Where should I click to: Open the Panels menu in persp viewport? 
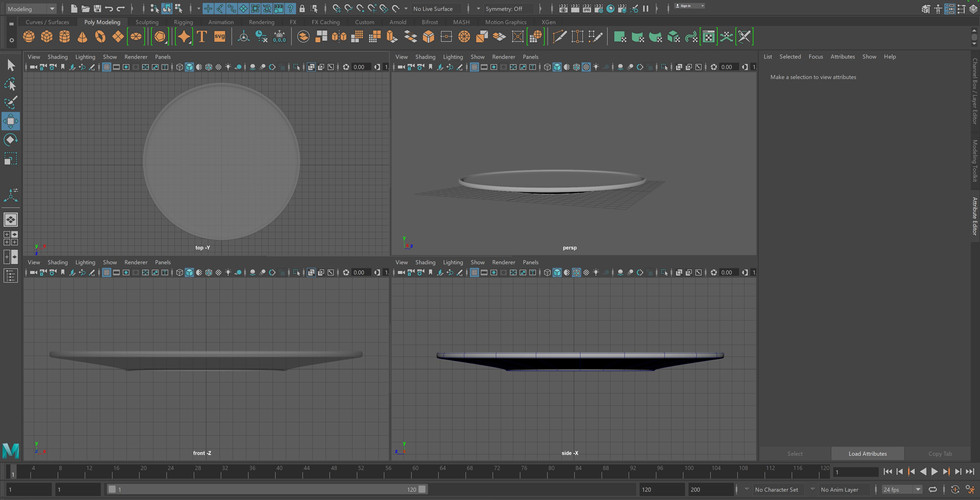coord(531,57)
